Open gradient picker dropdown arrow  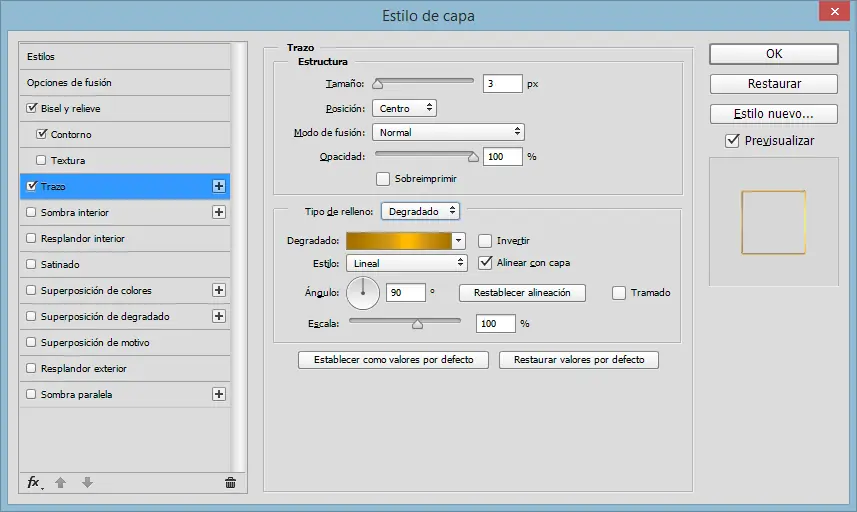pyautogui.click(x=459, y=240)
